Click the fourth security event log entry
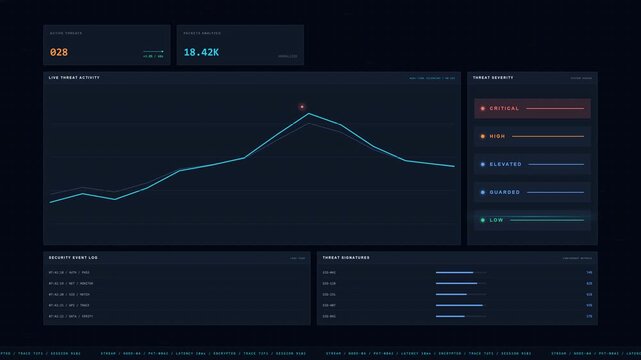 tap(69, 306)
